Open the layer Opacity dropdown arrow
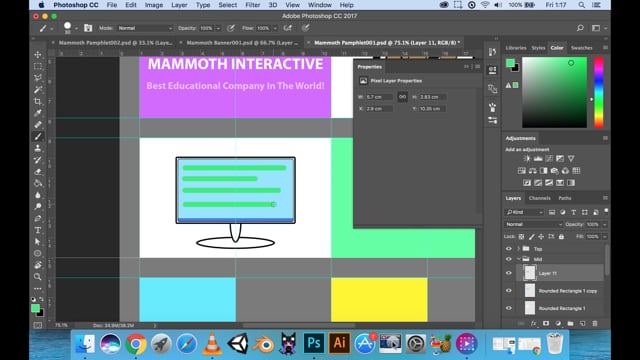This screenshot has width=640, height=360. tap(604, 224)
